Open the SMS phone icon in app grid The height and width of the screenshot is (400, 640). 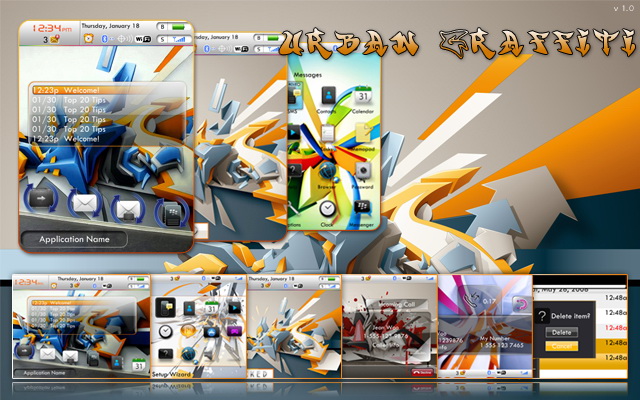point(294,95)
